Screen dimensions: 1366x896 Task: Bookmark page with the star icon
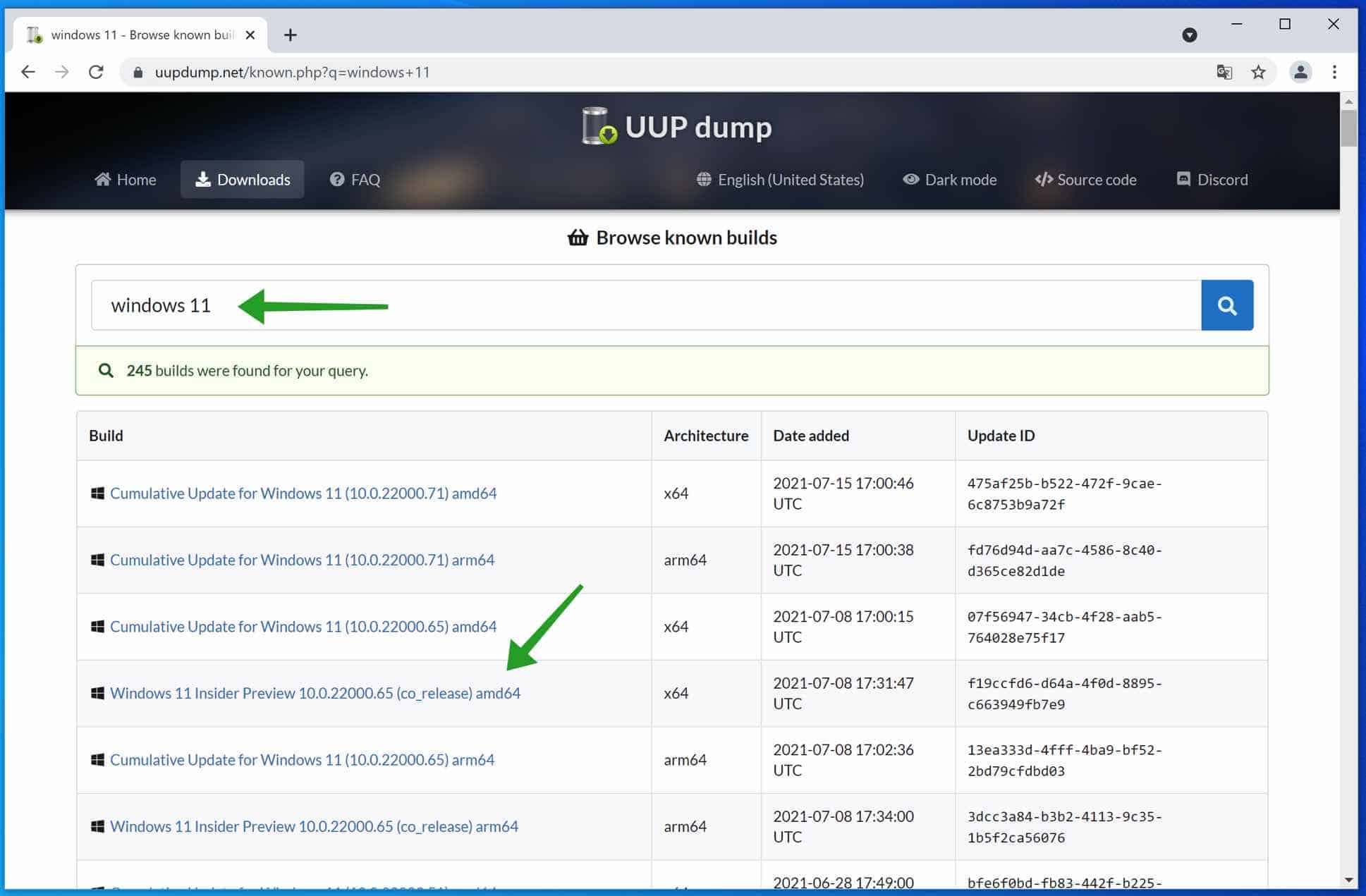pyautogui.click(x=1258, y=72)
